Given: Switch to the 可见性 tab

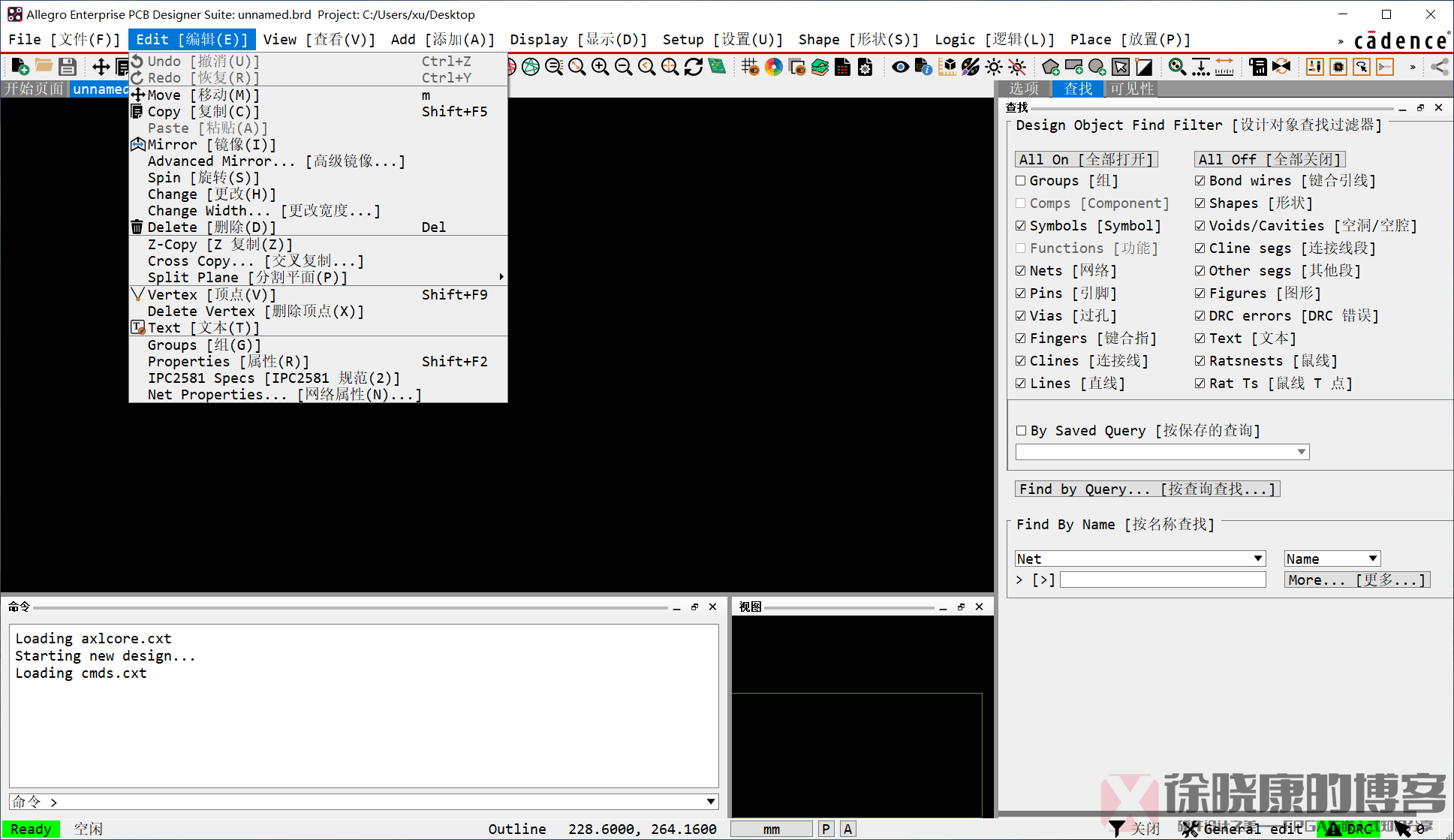Looking at the screenshot, I should tap(1131, 89).
